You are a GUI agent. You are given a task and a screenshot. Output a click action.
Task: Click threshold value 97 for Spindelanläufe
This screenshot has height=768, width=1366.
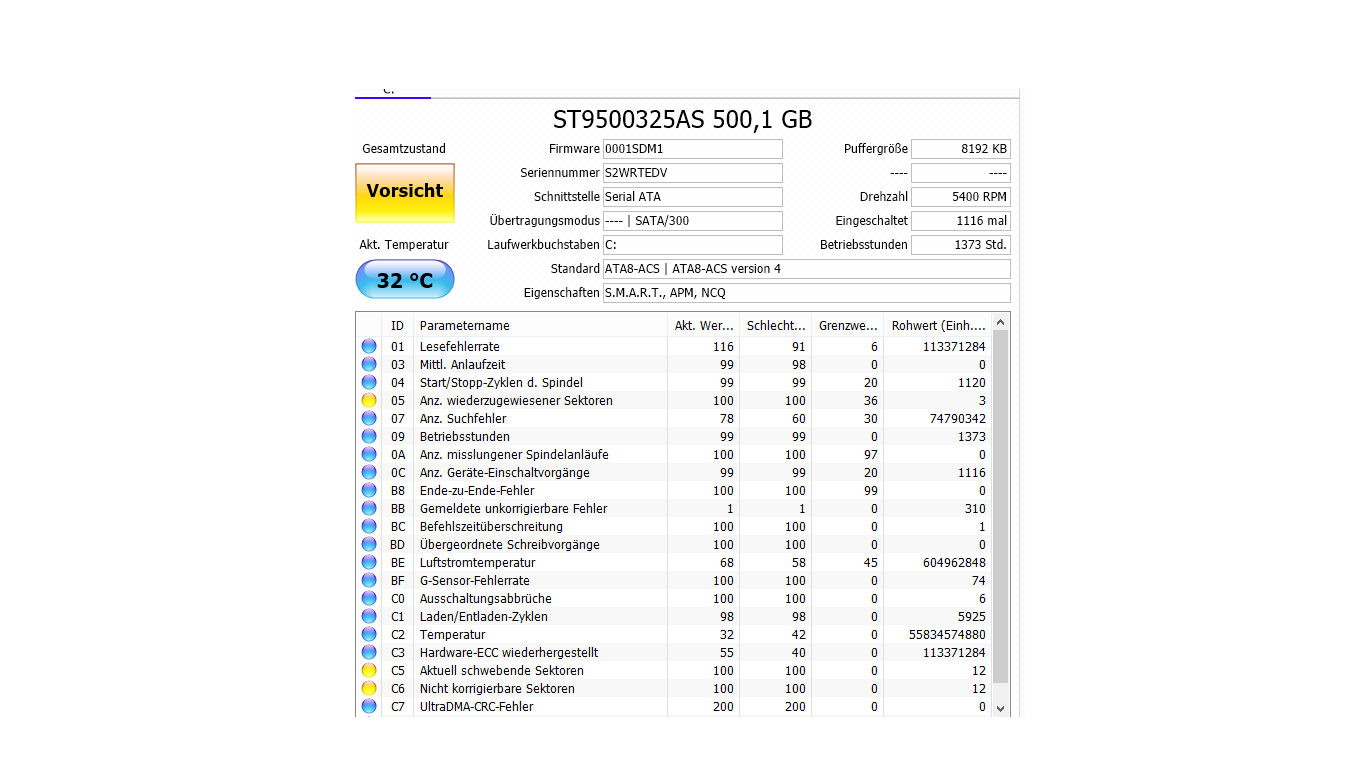click(870, 455)
